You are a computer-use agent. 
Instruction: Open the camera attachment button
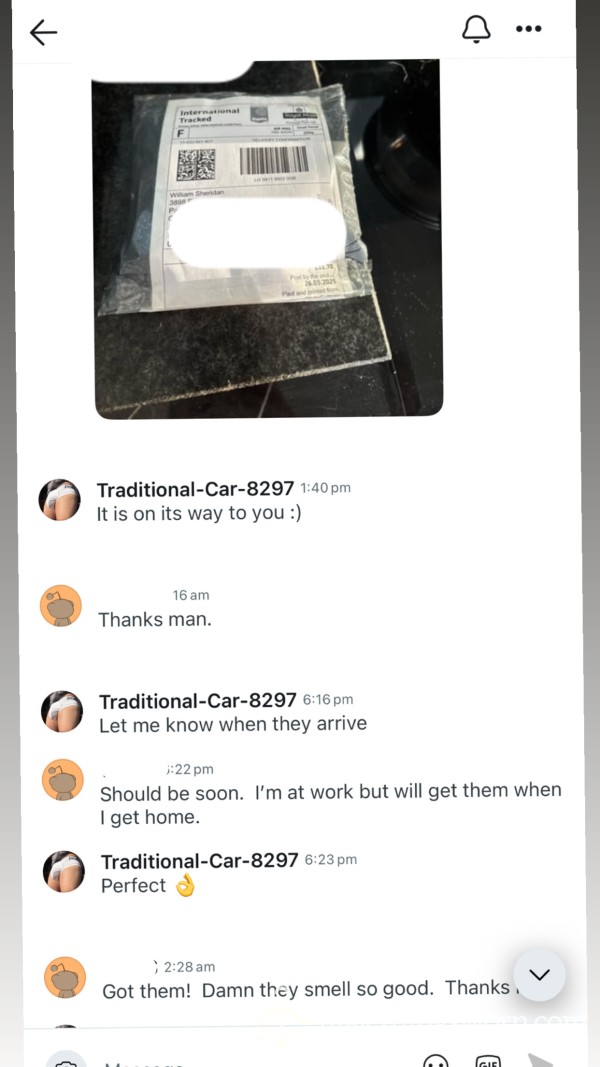point(66,1060)
